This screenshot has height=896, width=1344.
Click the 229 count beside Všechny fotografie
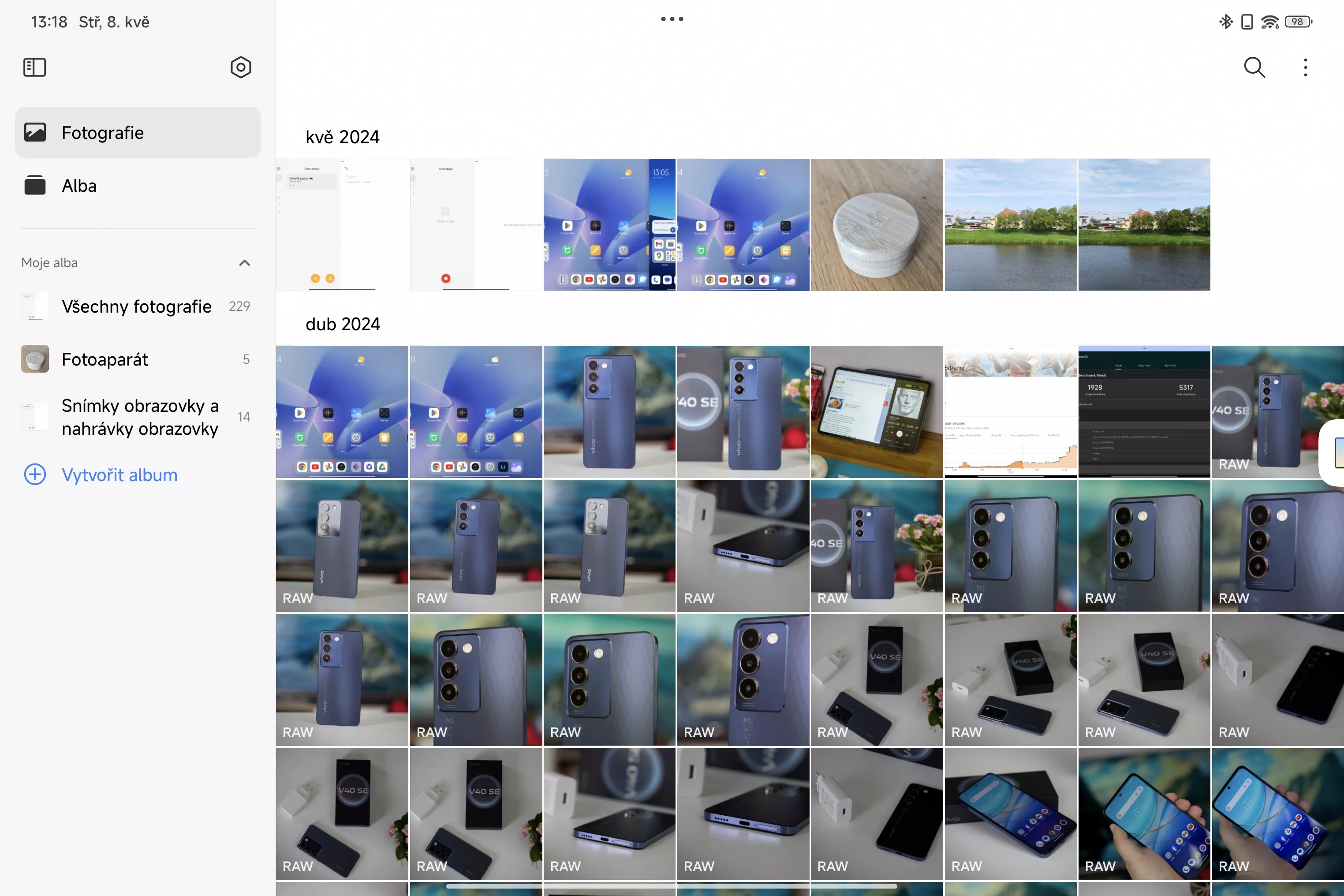(x=239, y=306)
